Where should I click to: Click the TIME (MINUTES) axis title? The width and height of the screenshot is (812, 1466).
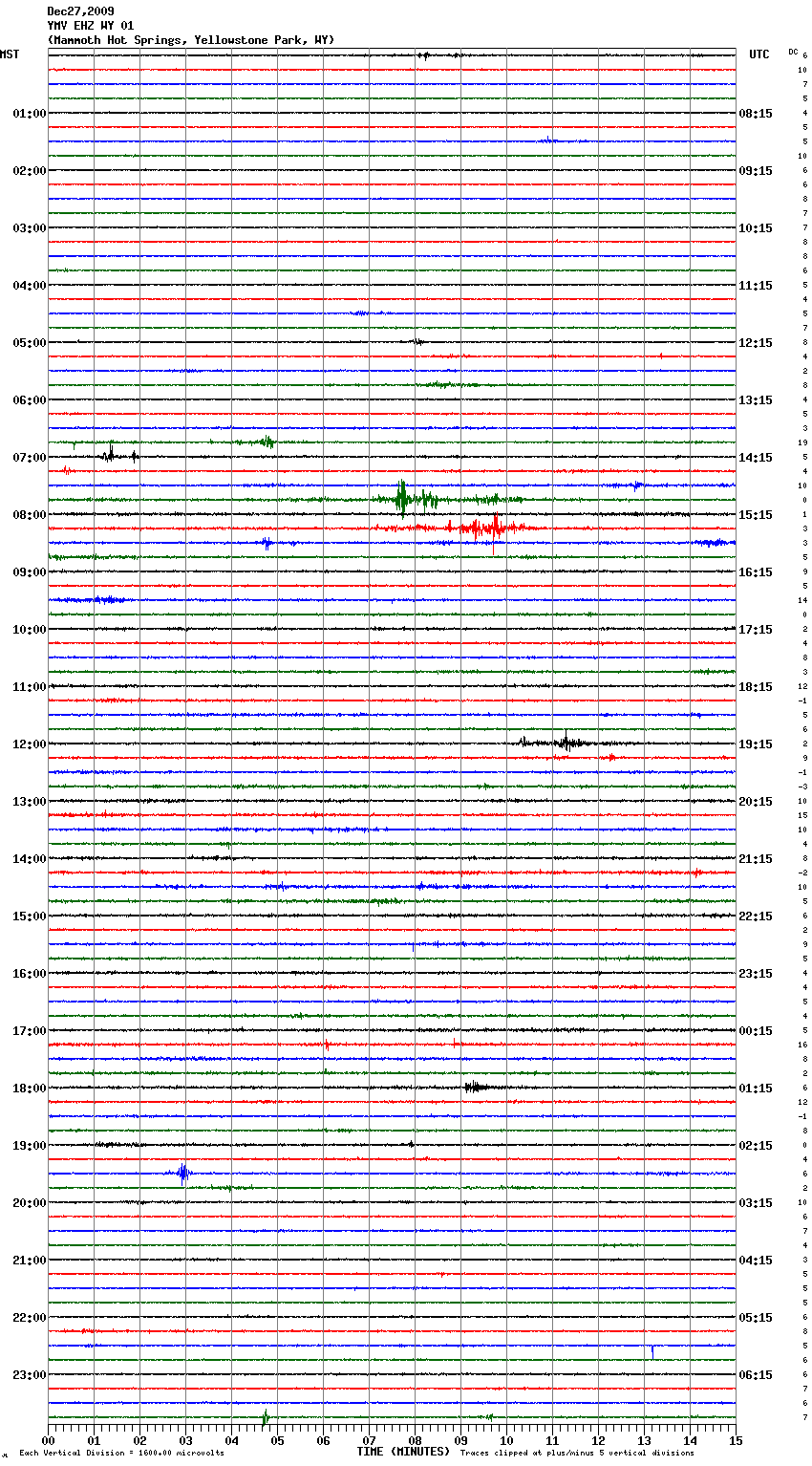(403, 1452)
